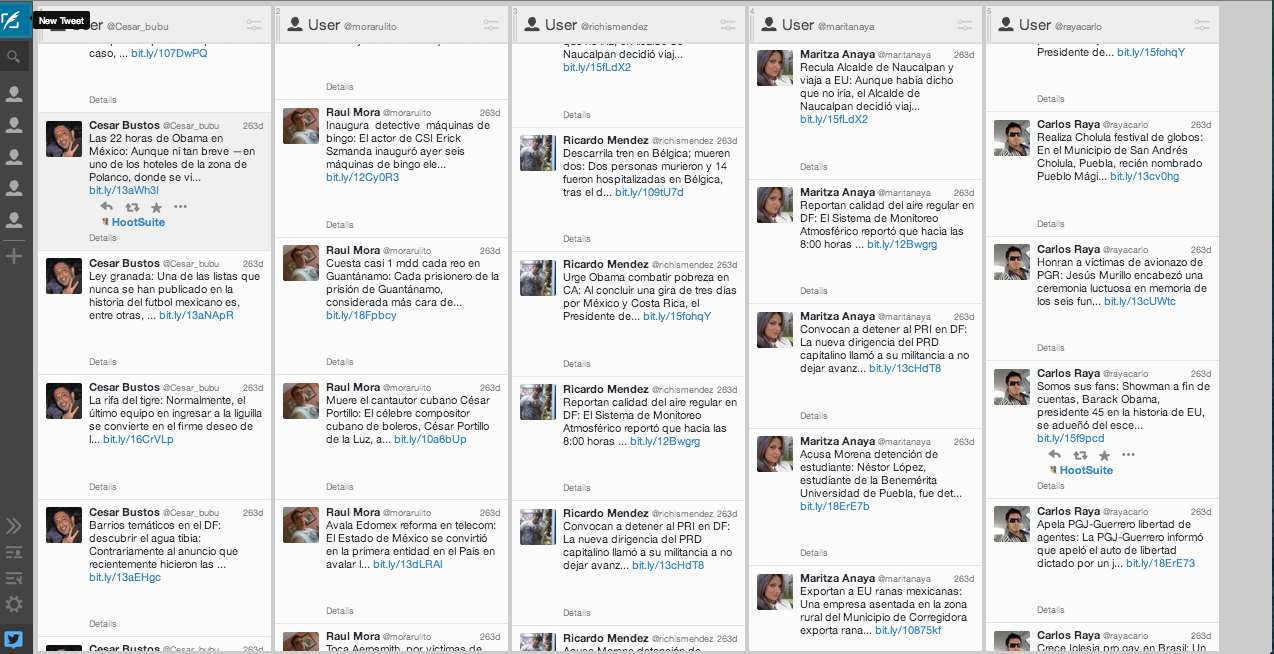The height and width of the screenshot is (654, 1274).
Task: Open the New Tweet compose button
Action: click(14, 20)
